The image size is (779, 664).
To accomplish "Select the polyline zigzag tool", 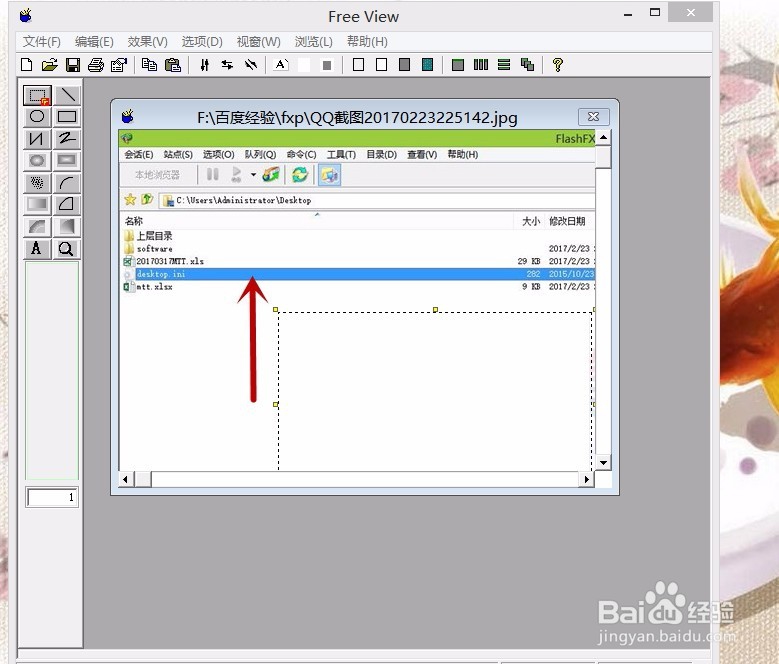I will pyautogui.click(x=37, y=139).
